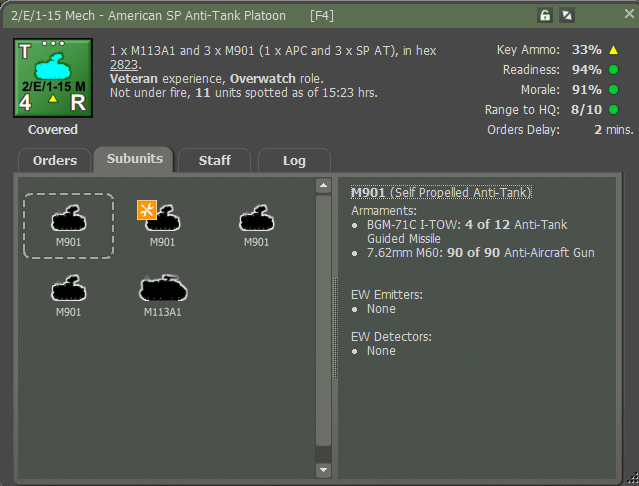The height and width of the screenshot is (486, 639).
Task: Click the Covered status label
Action: [53, 130]
